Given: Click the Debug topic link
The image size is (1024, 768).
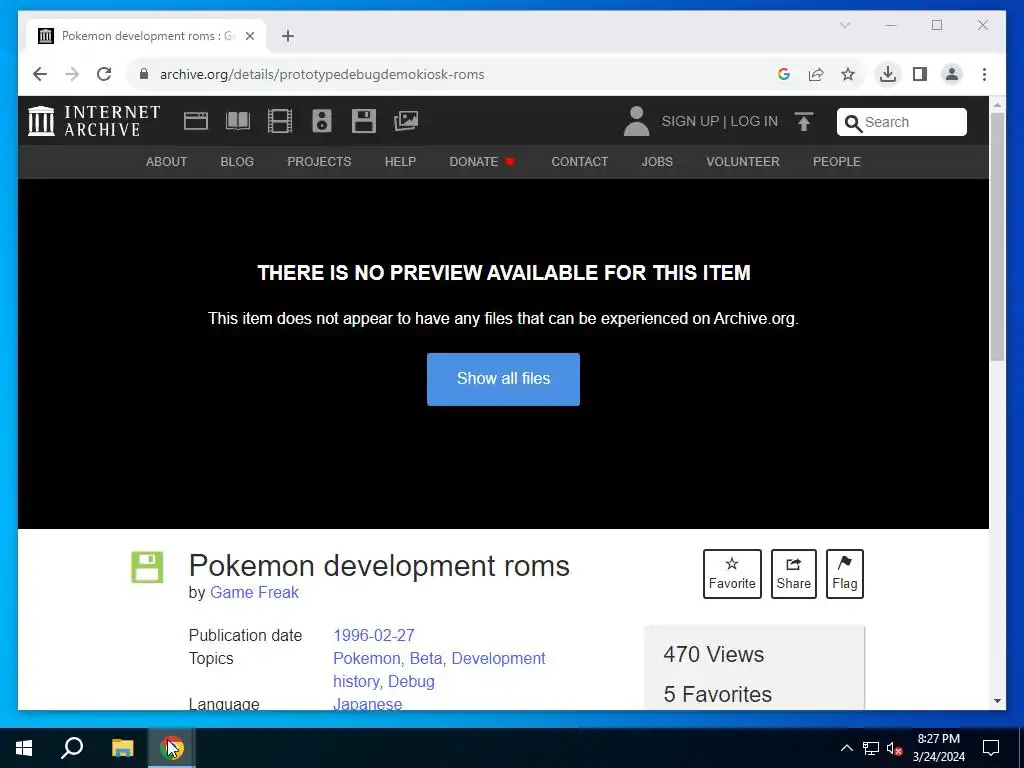Looking at the screenshot, I should click(x=411, y=681).
